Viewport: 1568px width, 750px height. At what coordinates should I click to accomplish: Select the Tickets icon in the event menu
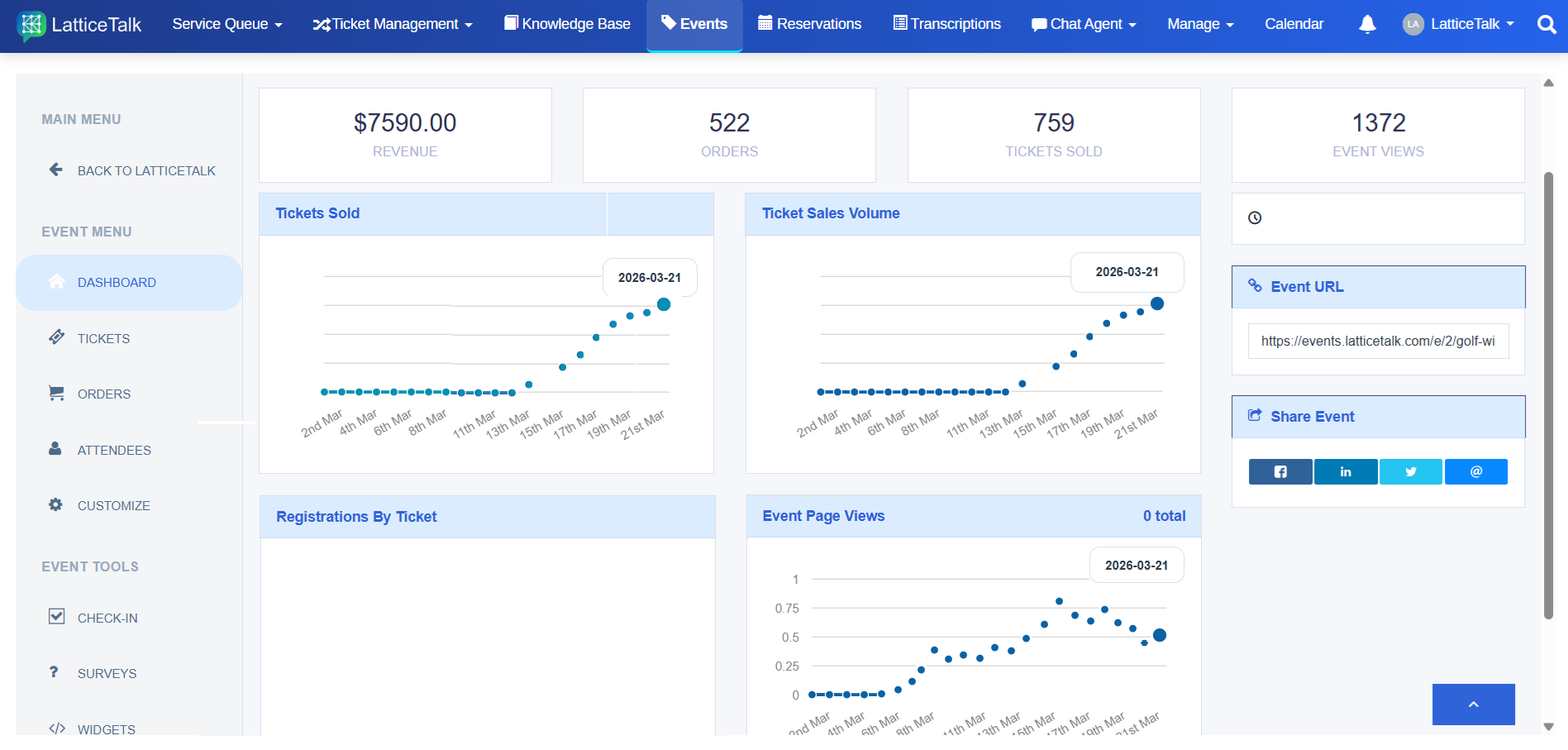point(56,337)
